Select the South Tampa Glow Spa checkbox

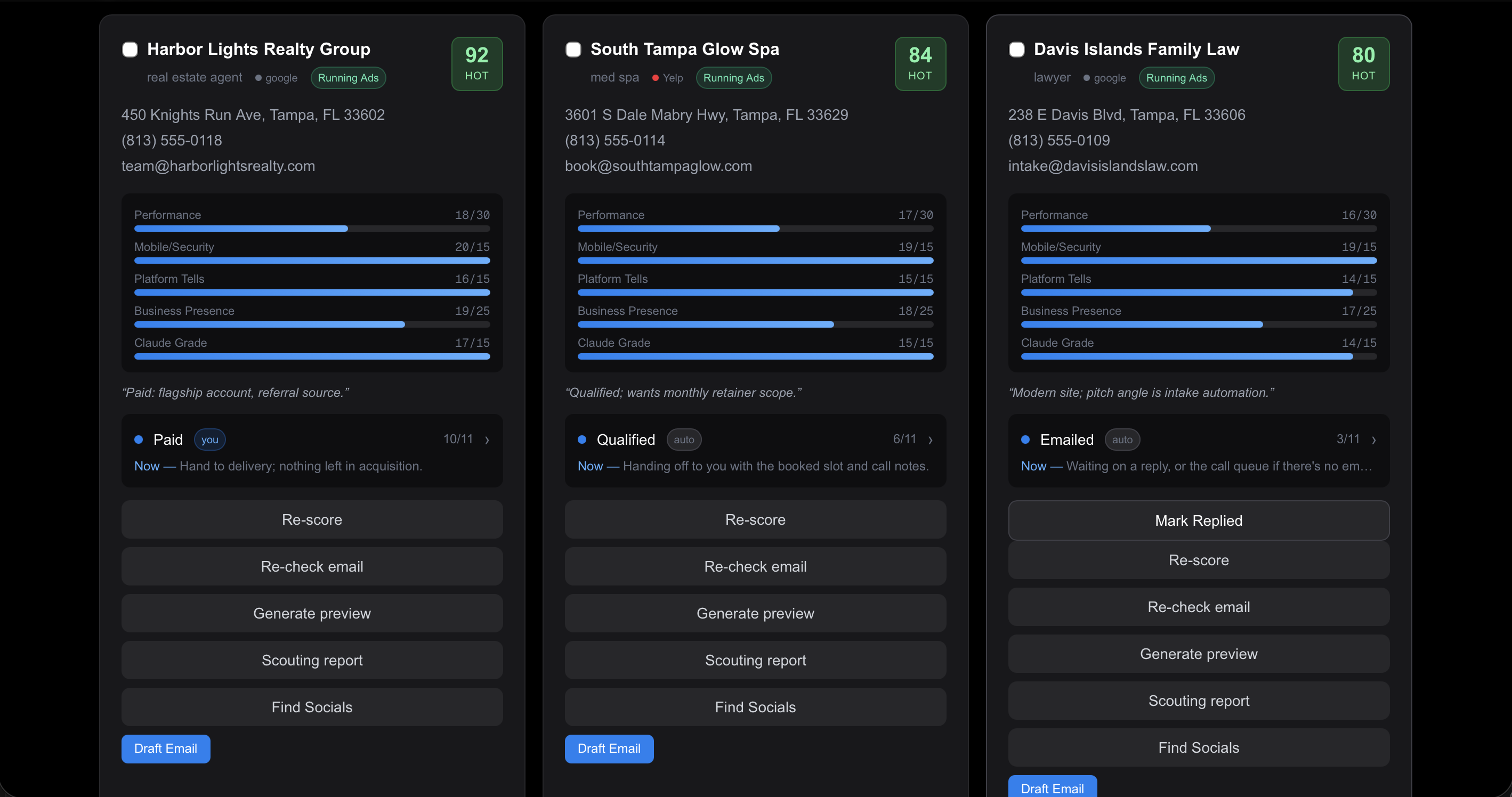(573, 50)
